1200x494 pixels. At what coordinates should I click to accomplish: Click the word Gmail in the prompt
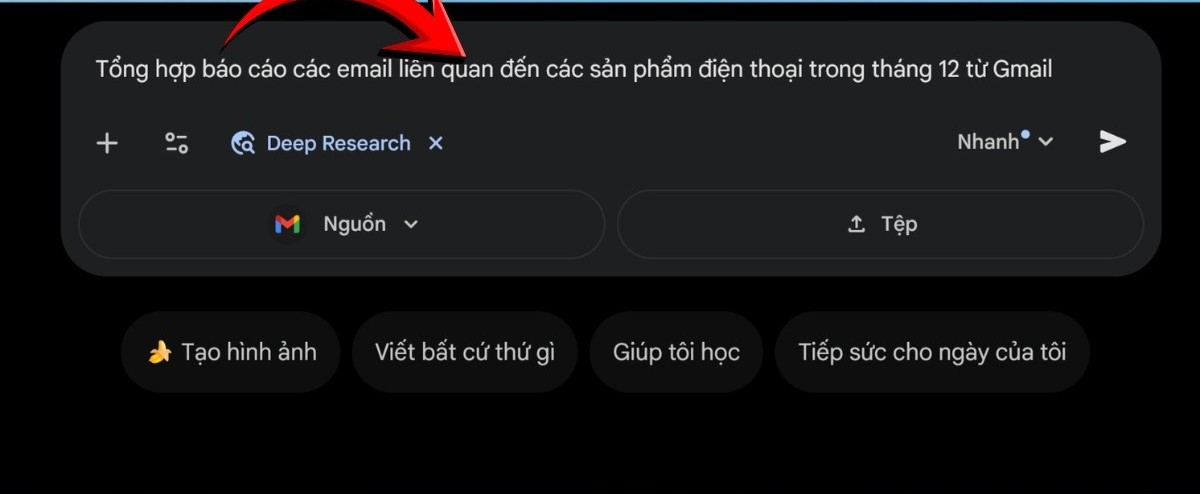1022,69
